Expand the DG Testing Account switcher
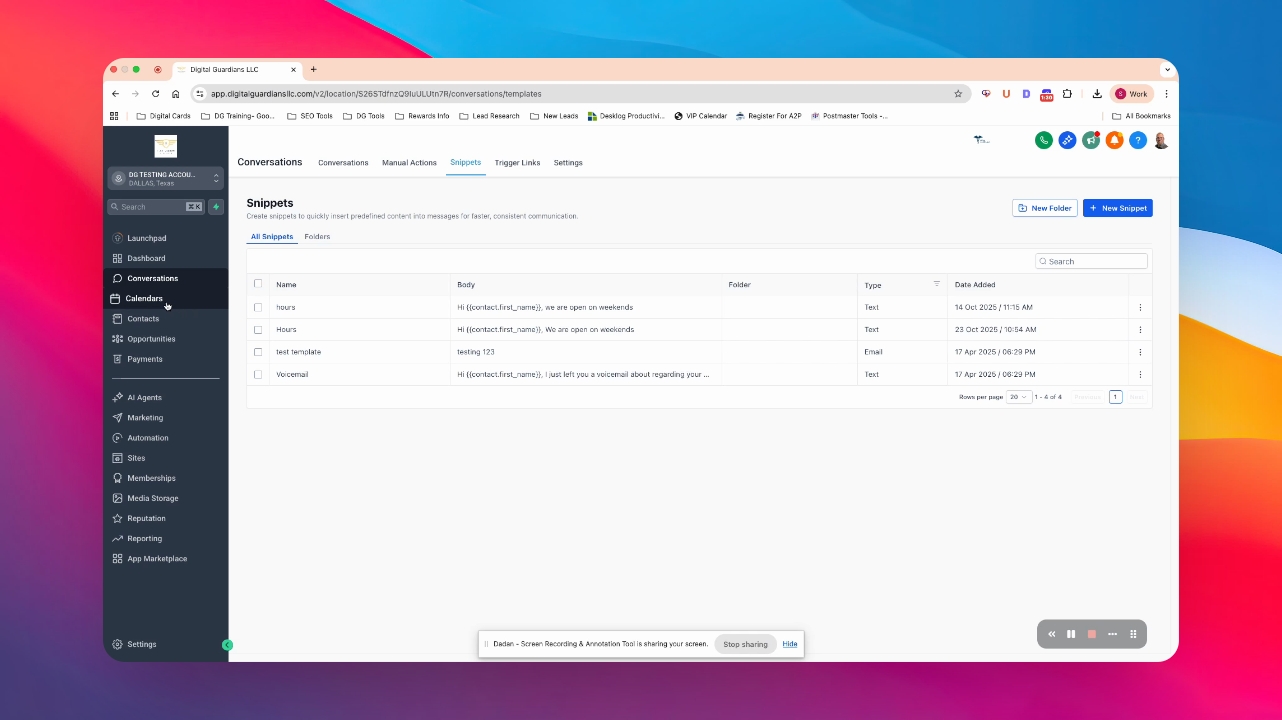Viewport: 1282px width, 720px height. 166,178
